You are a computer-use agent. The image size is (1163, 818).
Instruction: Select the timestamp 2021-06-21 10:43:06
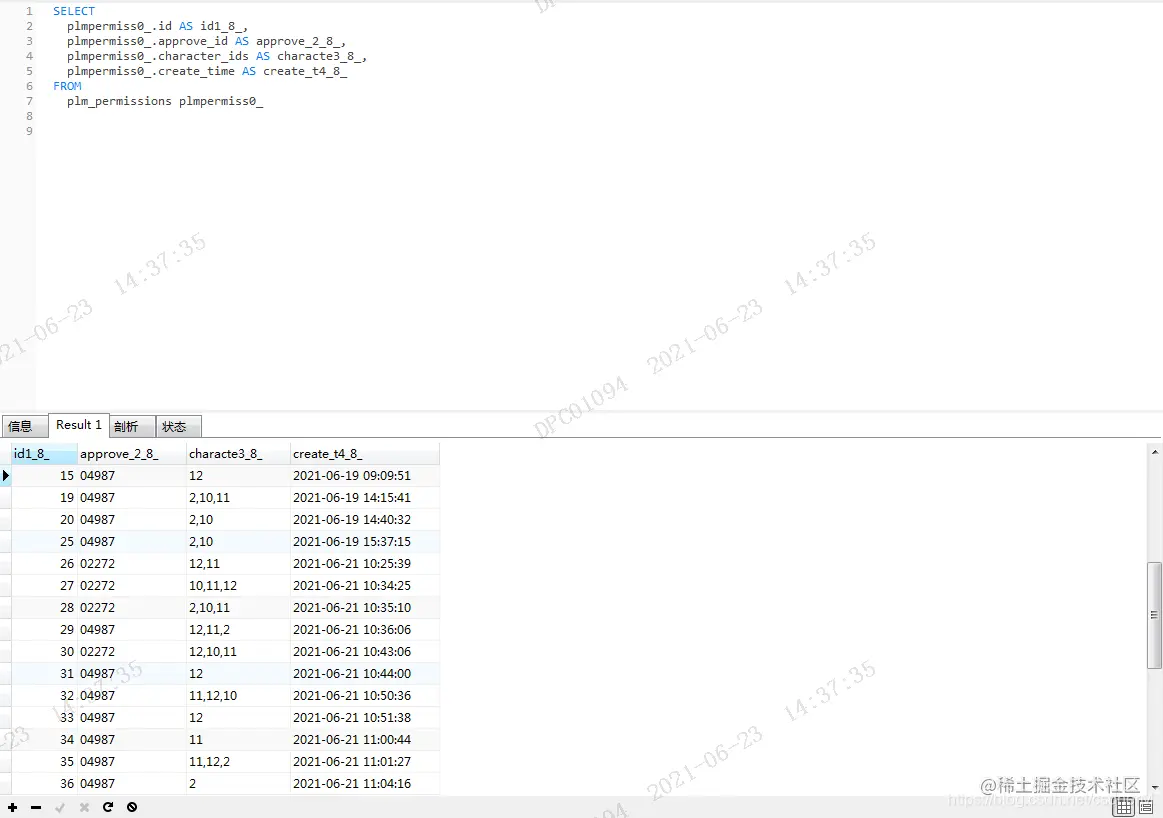[364, 652]
